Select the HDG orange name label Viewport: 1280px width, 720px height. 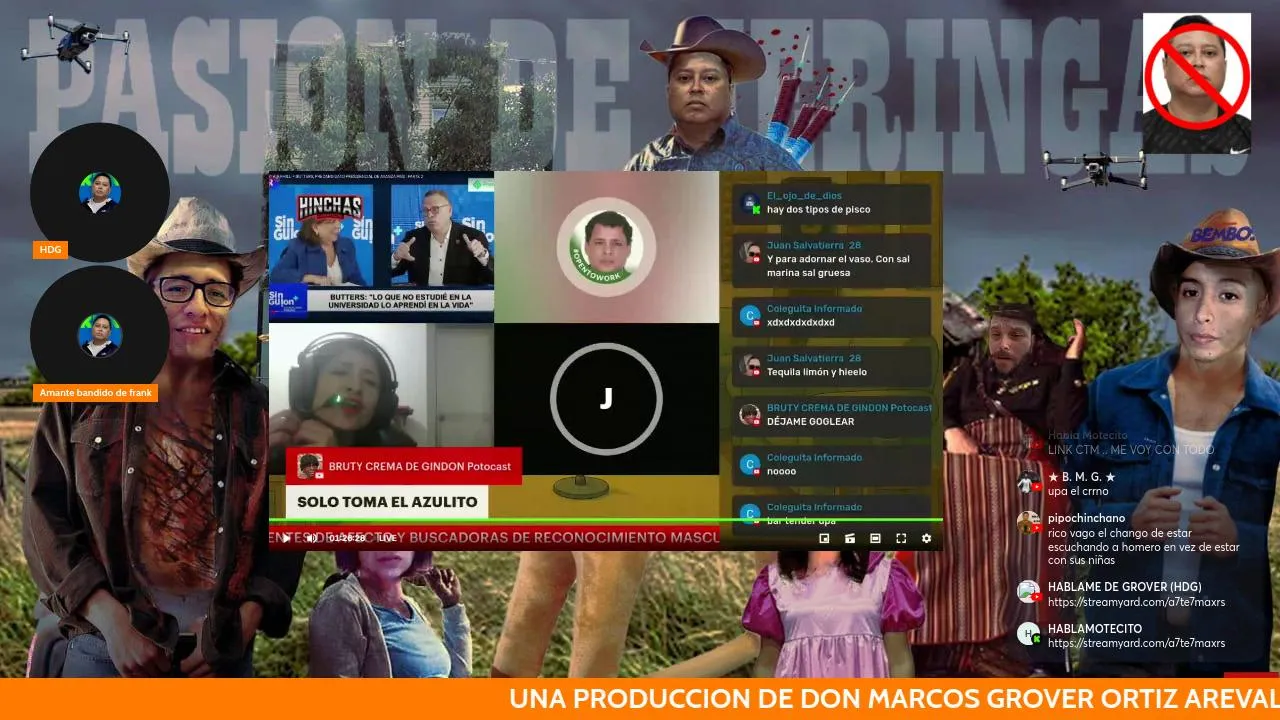(50, 250)
